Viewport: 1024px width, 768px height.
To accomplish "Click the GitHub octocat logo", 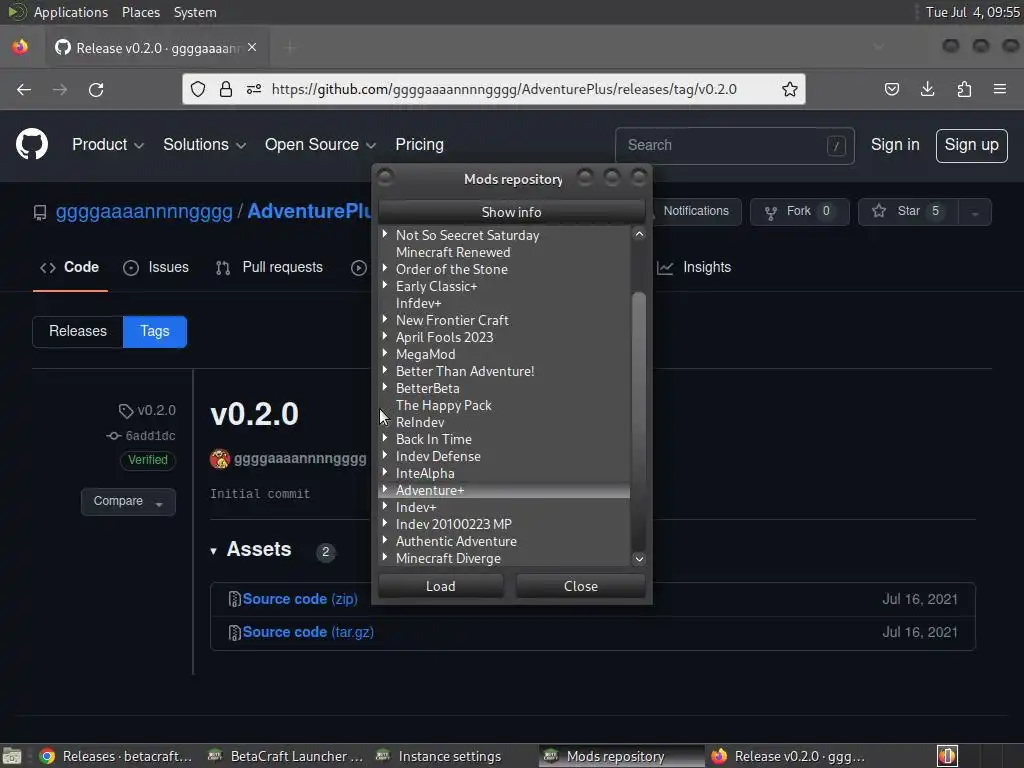I will pos(32,144).
